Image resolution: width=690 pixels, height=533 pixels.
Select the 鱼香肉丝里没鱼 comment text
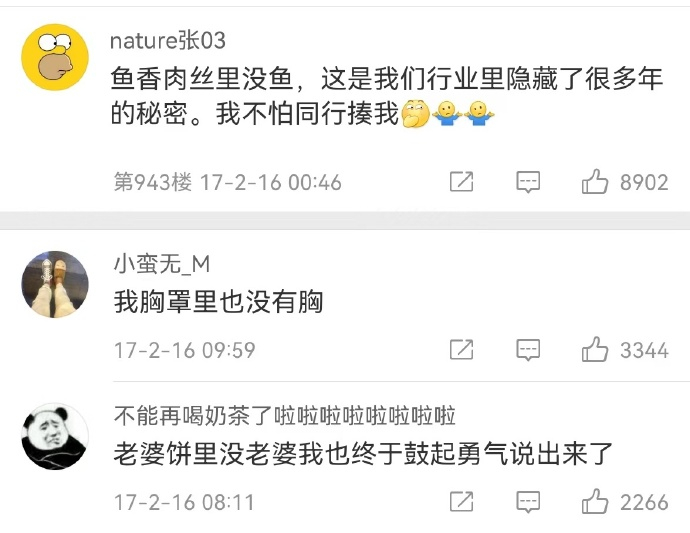pyautogui.click(x=387, y=96)
